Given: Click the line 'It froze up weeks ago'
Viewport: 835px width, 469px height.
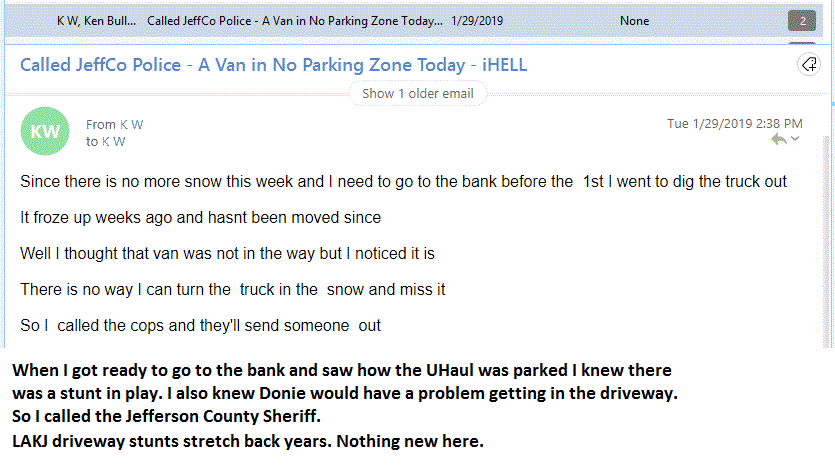Looking at the screenshot, I should (200, 217).
